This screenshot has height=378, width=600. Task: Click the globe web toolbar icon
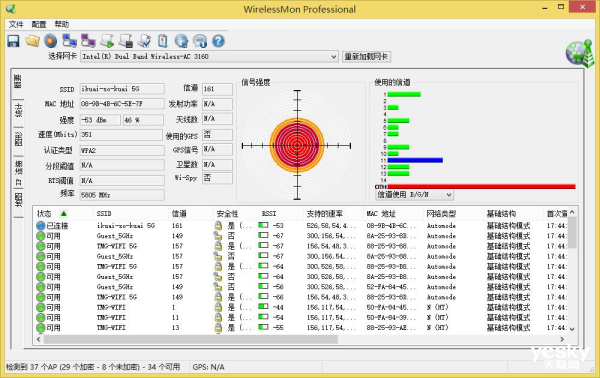pos(181,41)
